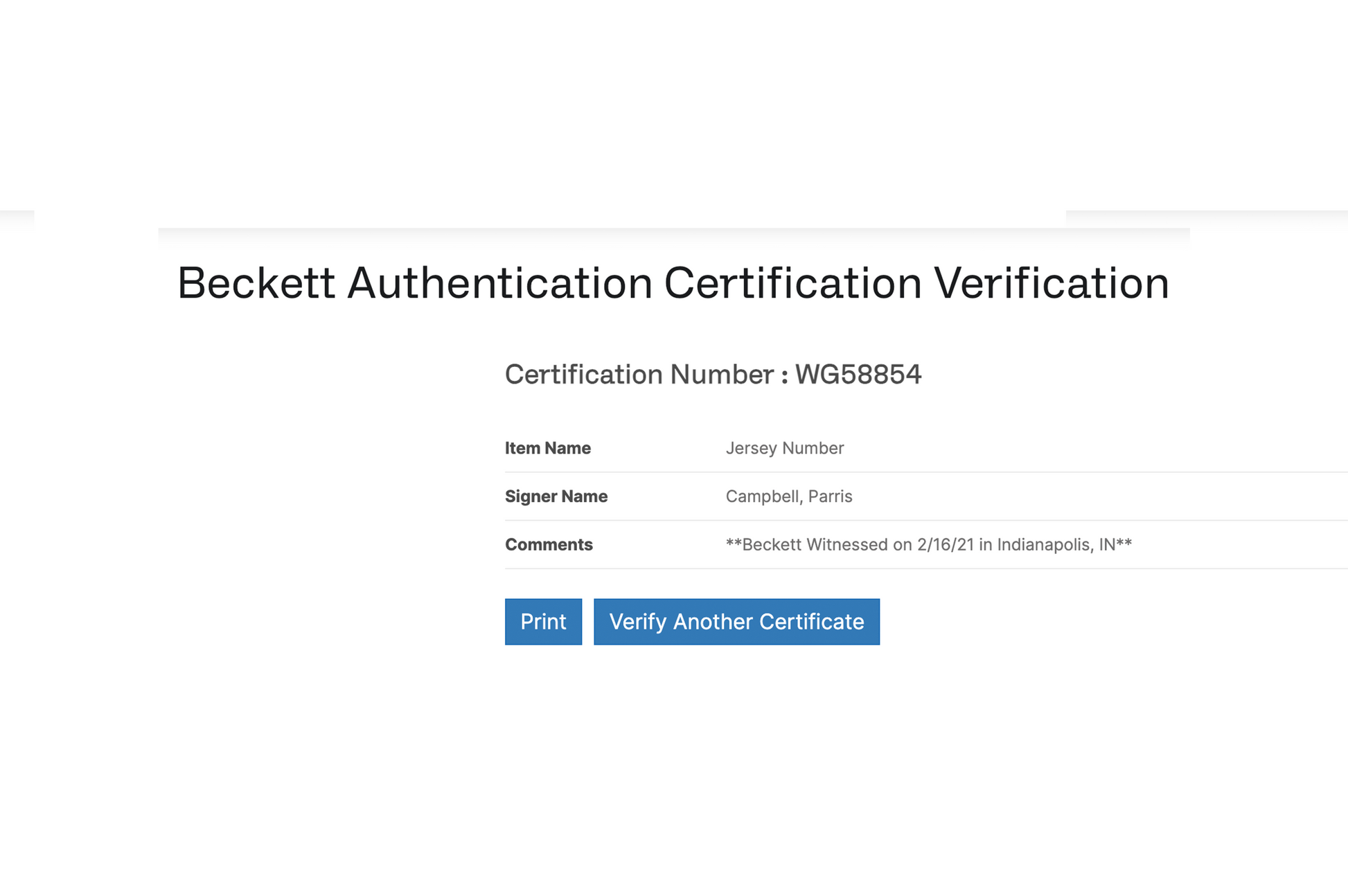Image resolution: width=1348 pixels, height=896 pixels.
Task: Click the word Certification in the large heading
Action: [792, 283]
